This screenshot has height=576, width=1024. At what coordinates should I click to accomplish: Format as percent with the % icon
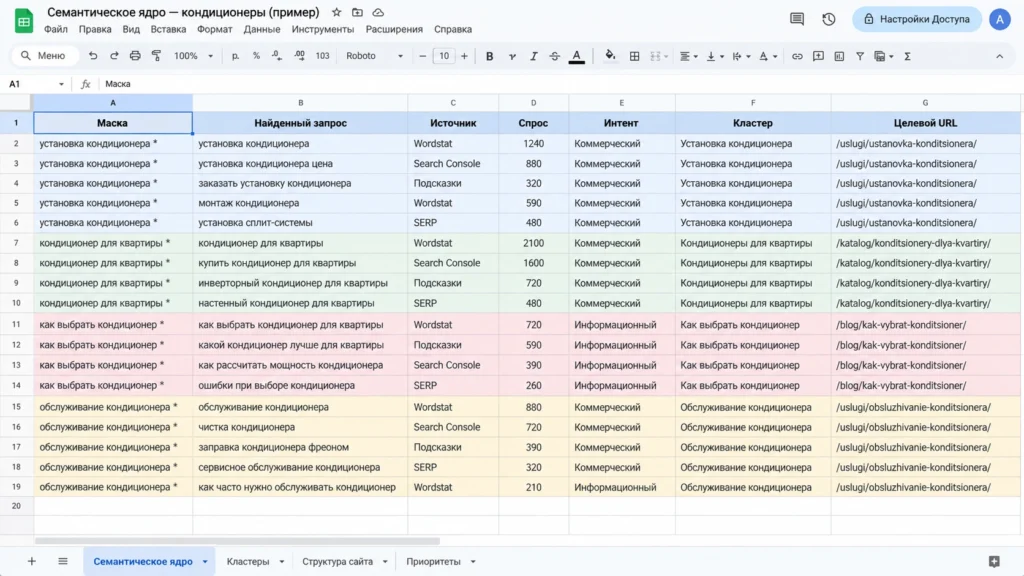[x=256, y=56]
